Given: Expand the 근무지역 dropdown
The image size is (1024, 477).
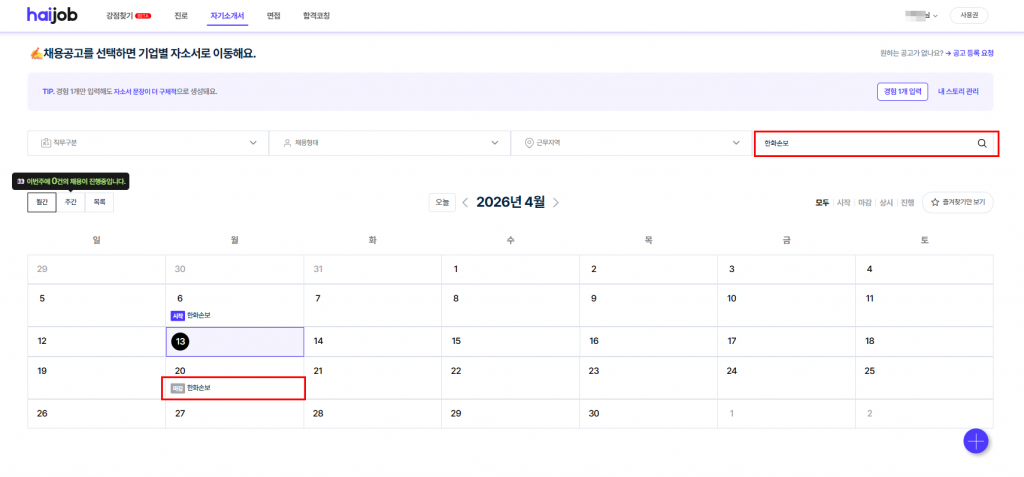Looking at the screenshot, I should 632,143.
